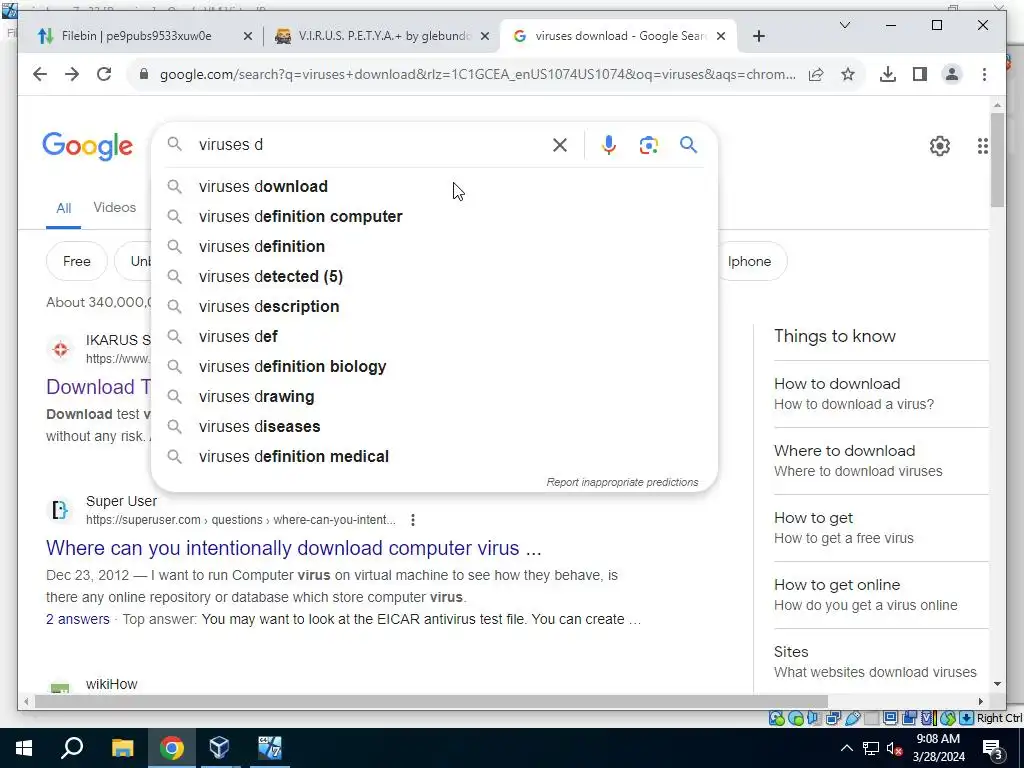Choose suggestion 'viruses definition computer'
Screen dimensions: 1024x768
(x=434, y=216)
